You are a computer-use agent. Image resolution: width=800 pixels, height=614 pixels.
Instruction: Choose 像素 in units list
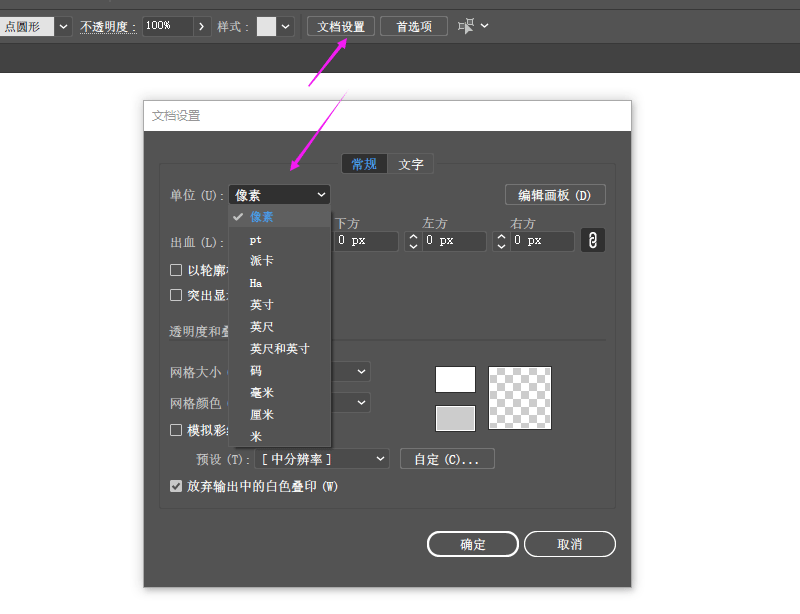(280, 217)
